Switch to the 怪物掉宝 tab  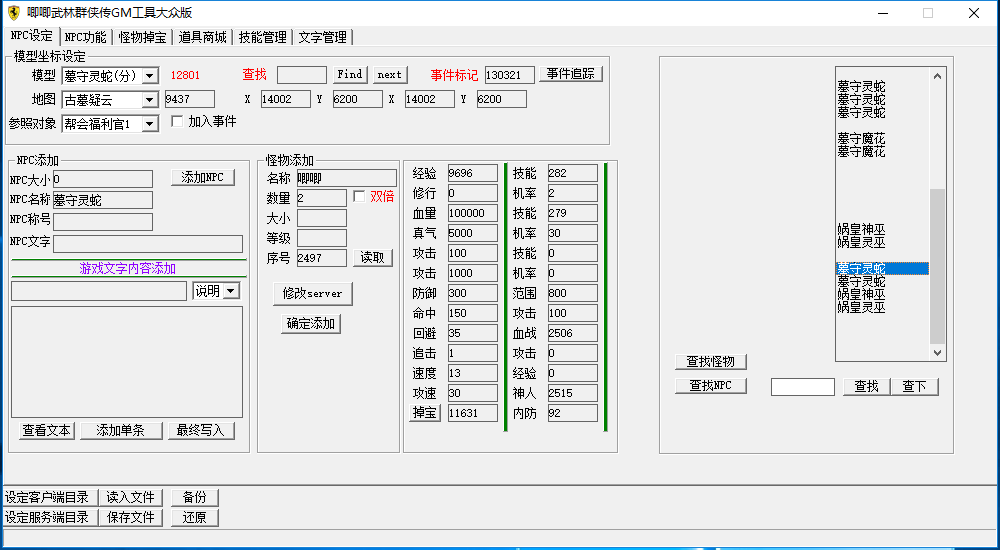pos(142,37)
